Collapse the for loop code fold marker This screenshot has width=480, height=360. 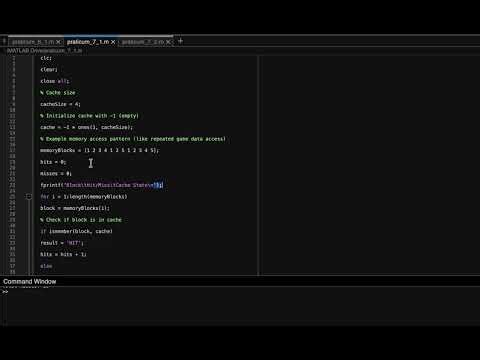[x=29, y=197]
